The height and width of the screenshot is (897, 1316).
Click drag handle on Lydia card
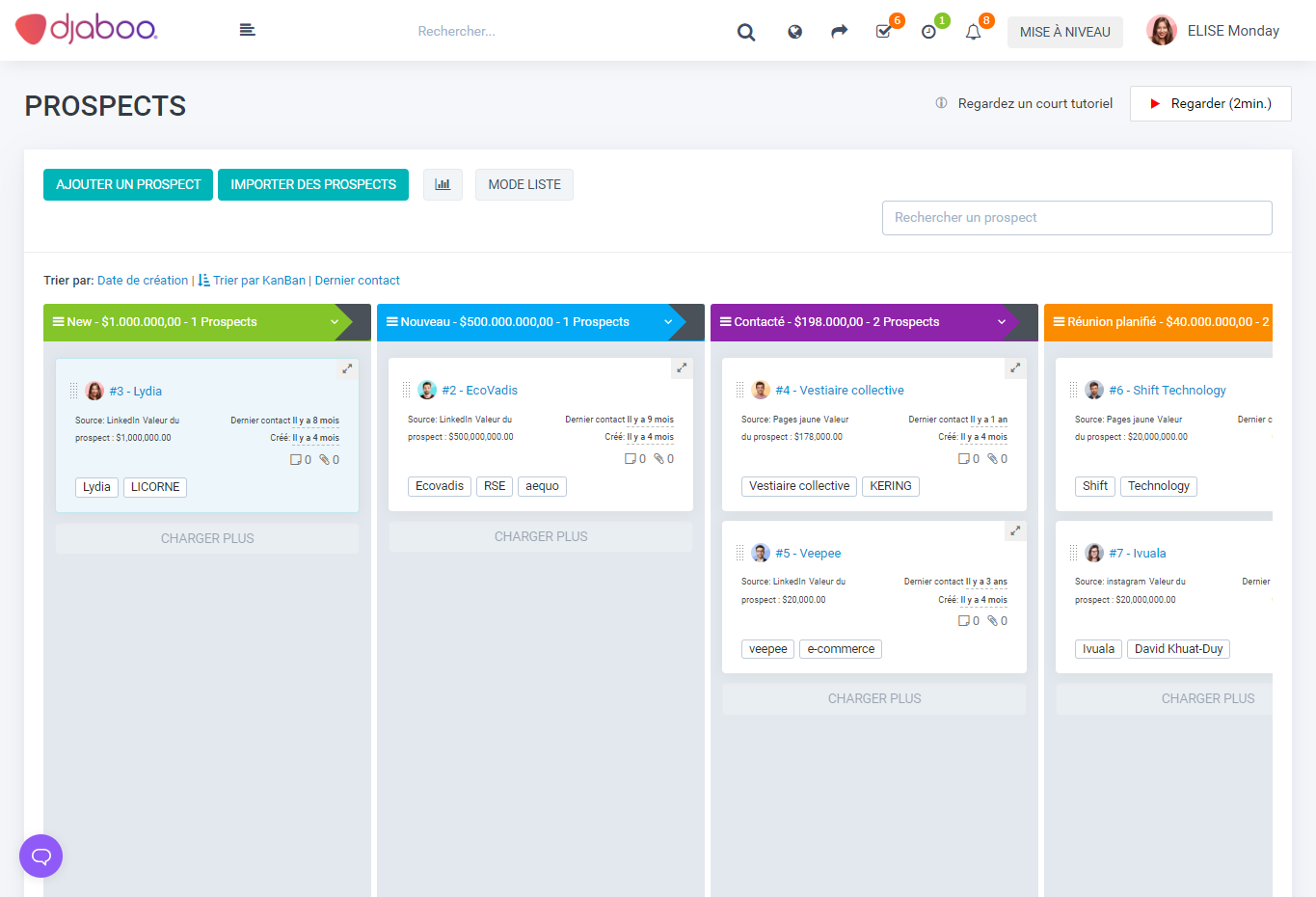tap(73, 391)
